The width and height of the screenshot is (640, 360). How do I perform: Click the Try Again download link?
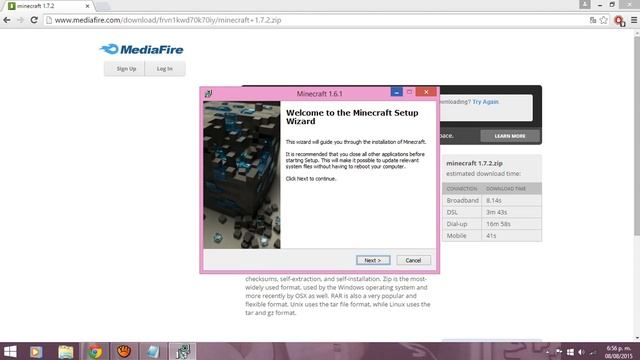click(485, 102)
